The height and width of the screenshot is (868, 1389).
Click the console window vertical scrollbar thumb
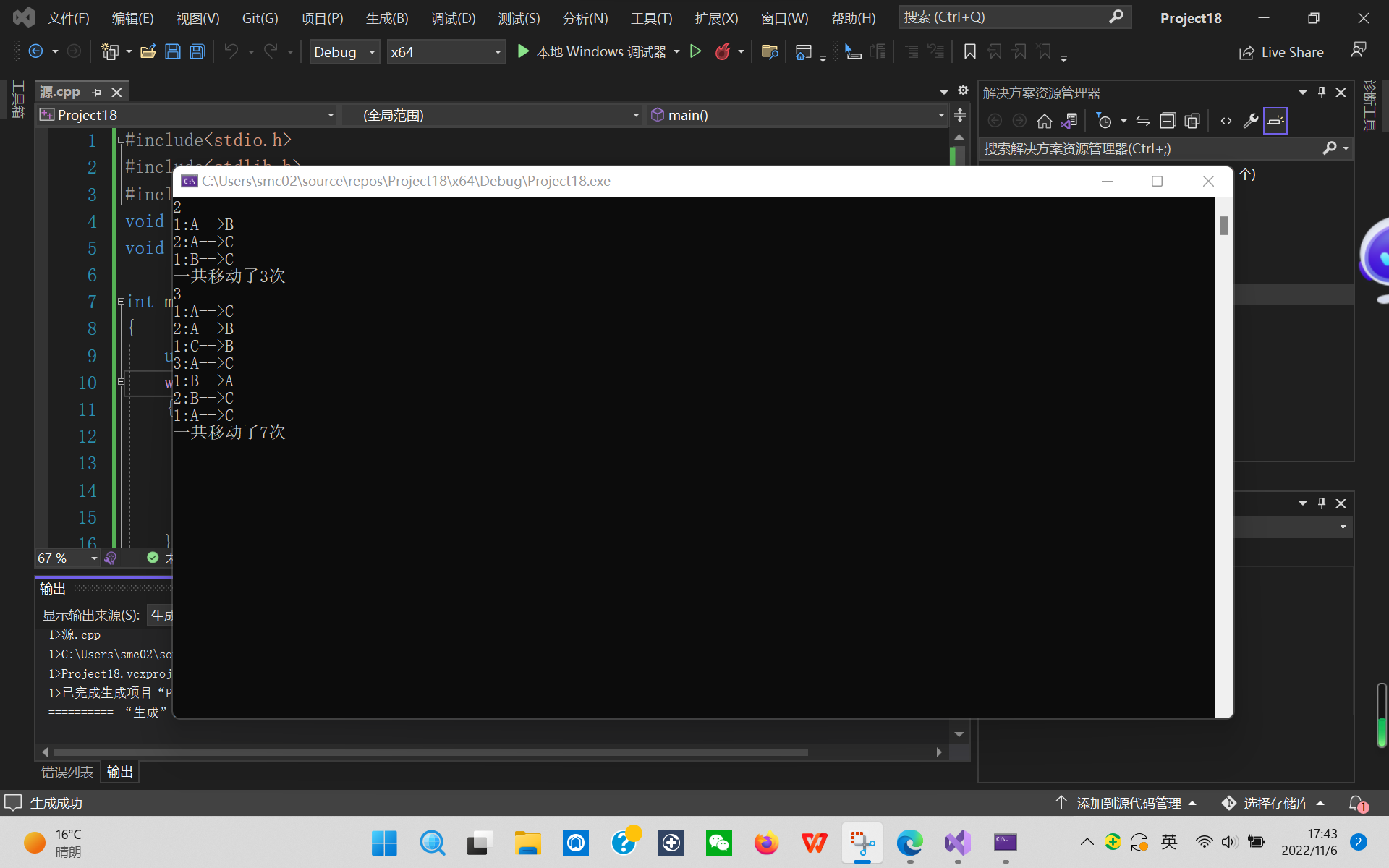(1224, 226)
